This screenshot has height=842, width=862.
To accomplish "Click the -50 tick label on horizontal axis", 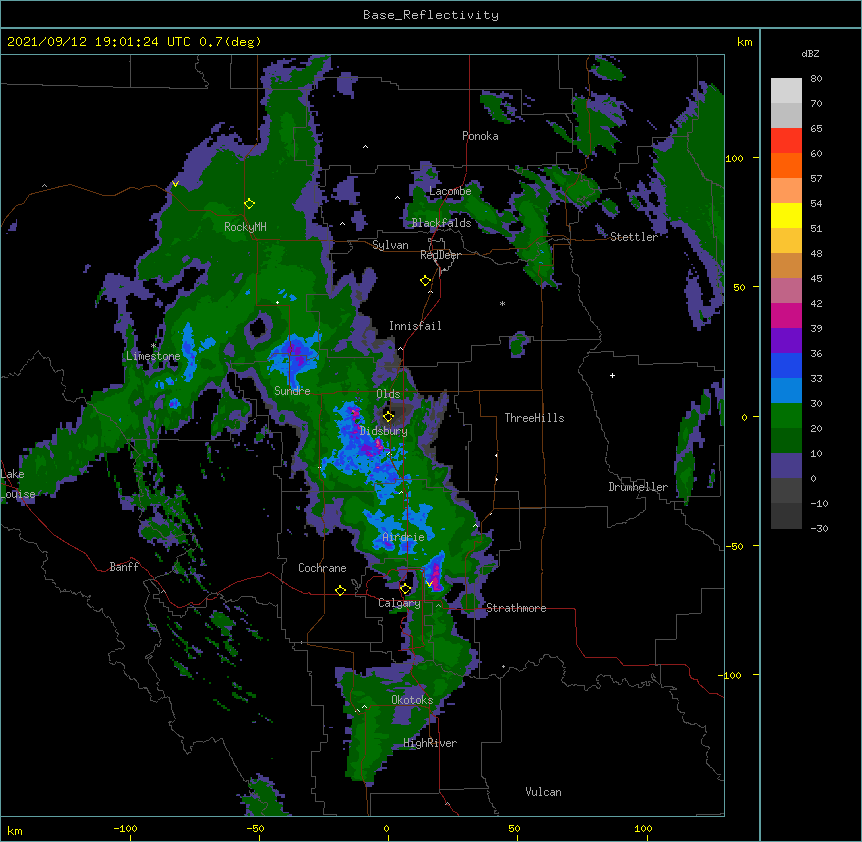I will [255, 829].
